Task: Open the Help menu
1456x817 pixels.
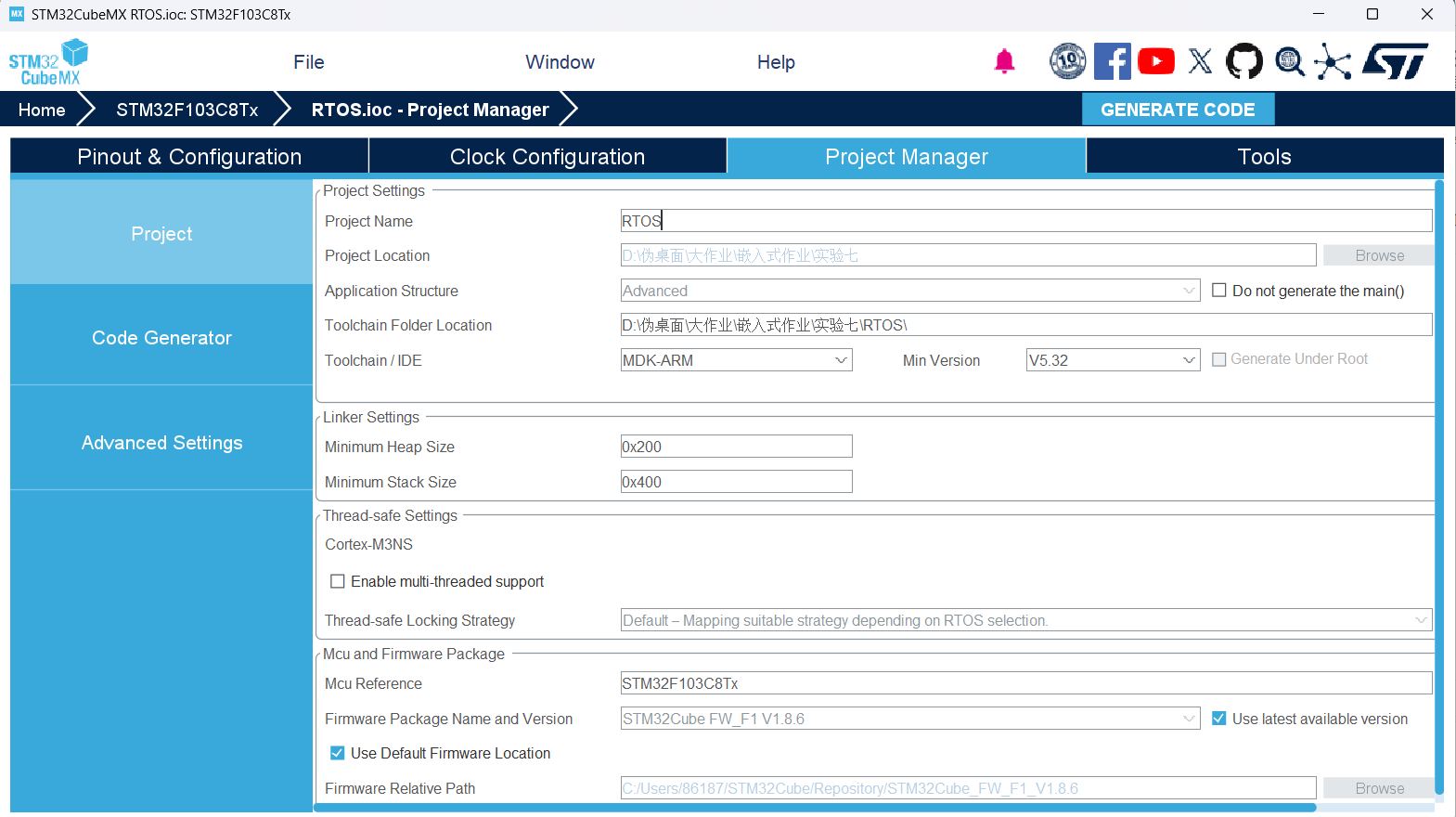Action: (776, 62)
